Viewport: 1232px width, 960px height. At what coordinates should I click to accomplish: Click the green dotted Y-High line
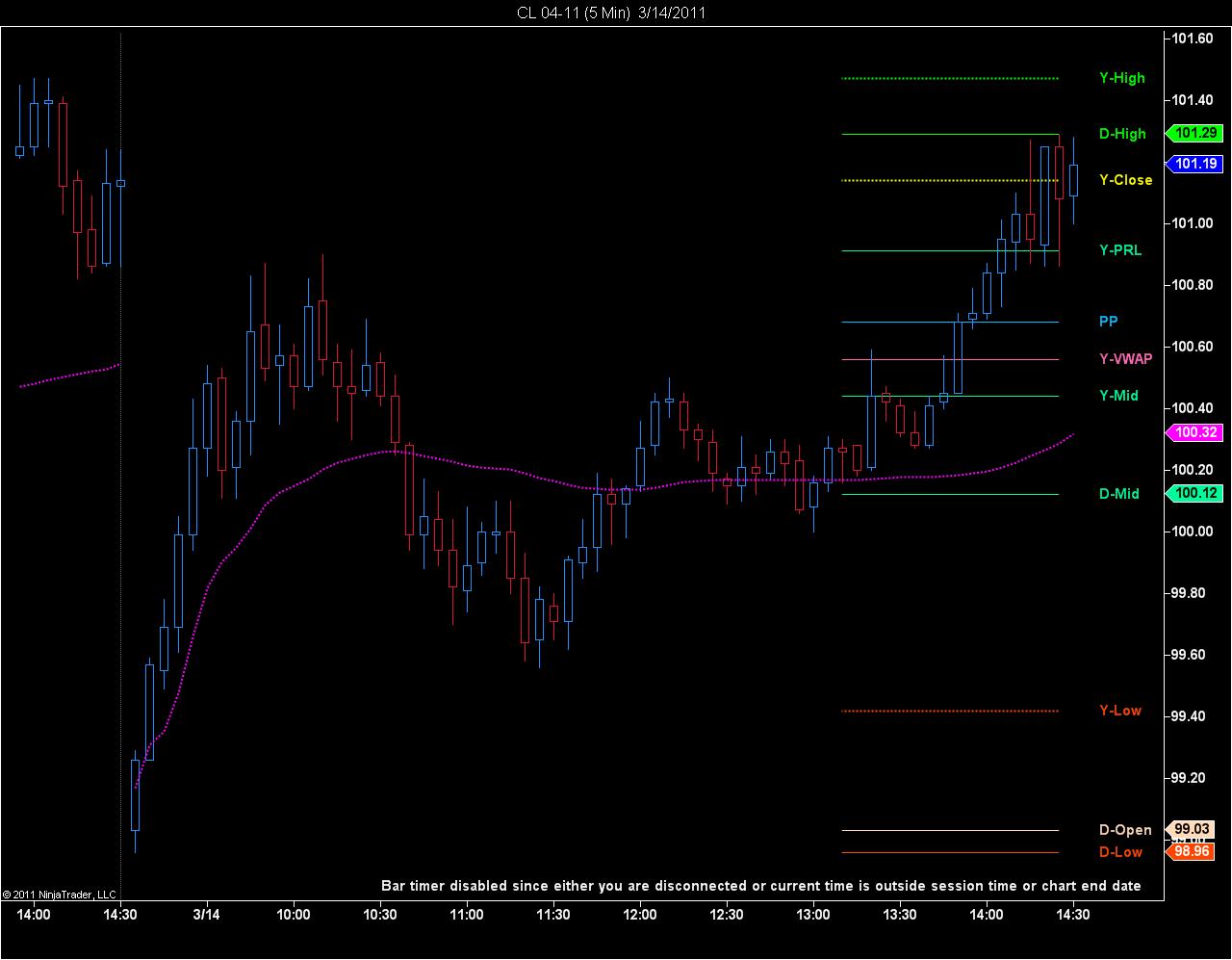pos(950,78)
